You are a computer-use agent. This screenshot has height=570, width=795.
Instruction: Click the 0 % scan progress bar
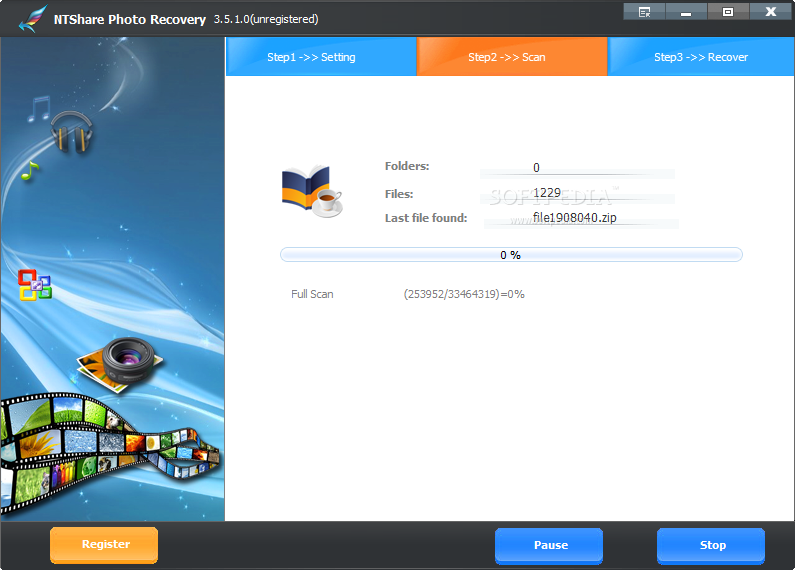tap(511, 255)
